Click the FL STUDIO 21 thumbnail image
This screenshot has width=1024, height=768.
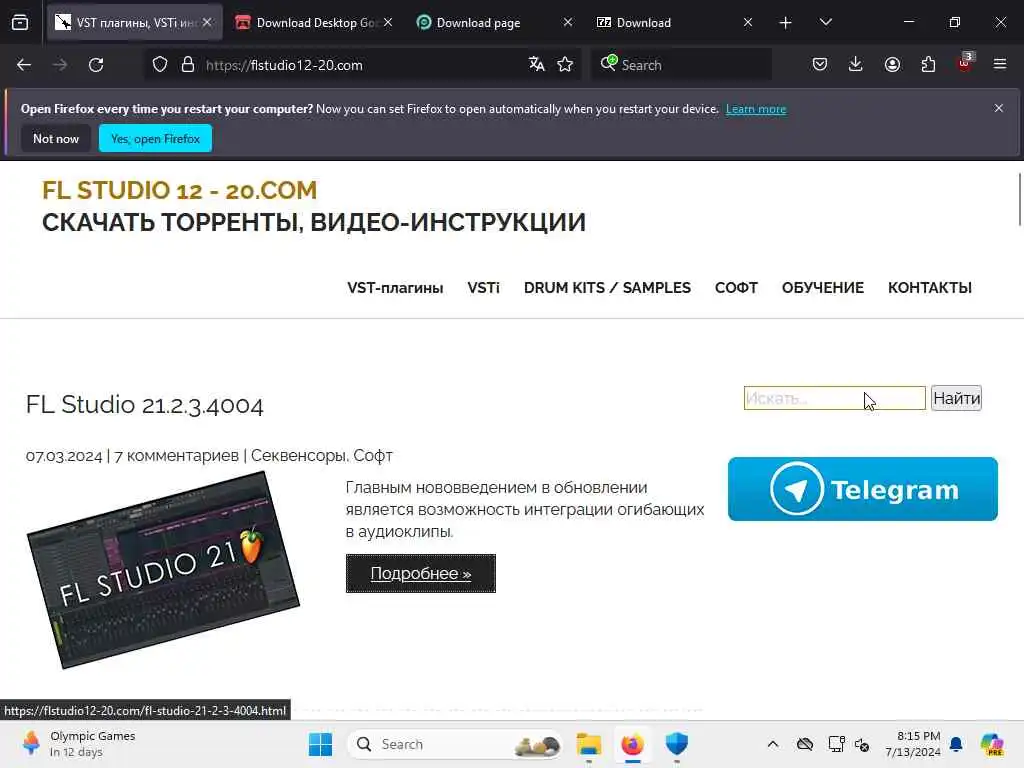(x=163, y=570)
